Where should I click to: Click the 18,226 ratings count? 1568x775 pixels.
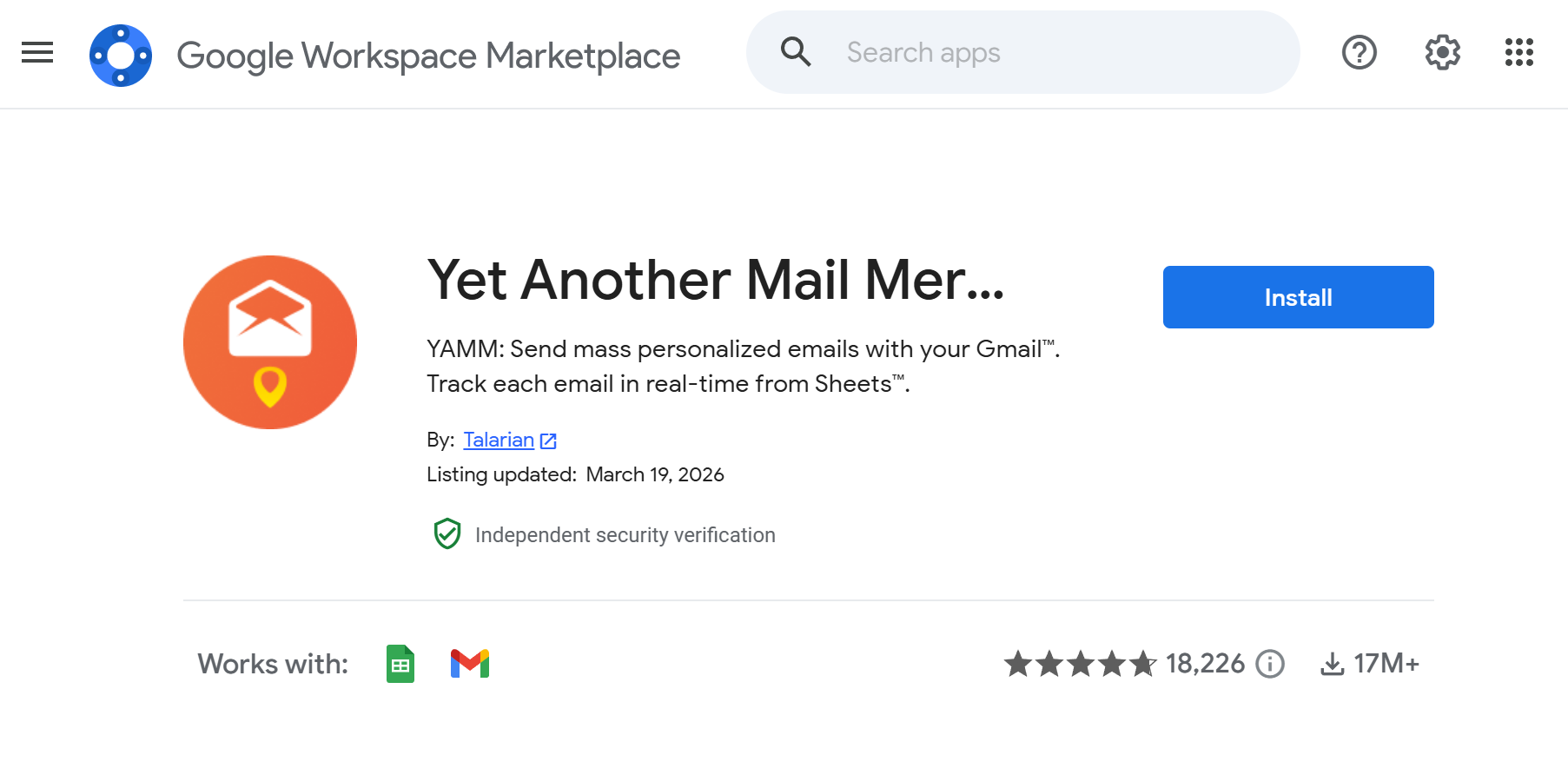[x=1205, y=664]
